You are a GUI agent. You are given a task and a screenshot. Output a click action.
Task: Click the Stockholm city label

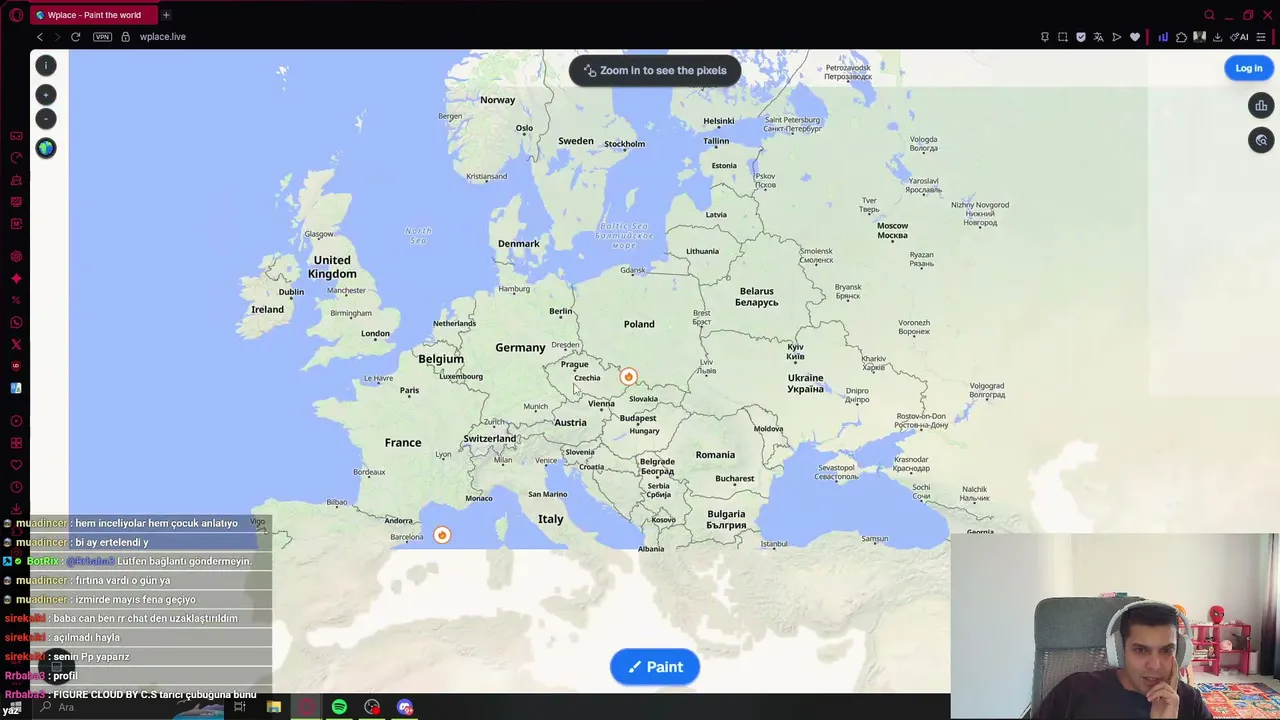tap(625, 144)
